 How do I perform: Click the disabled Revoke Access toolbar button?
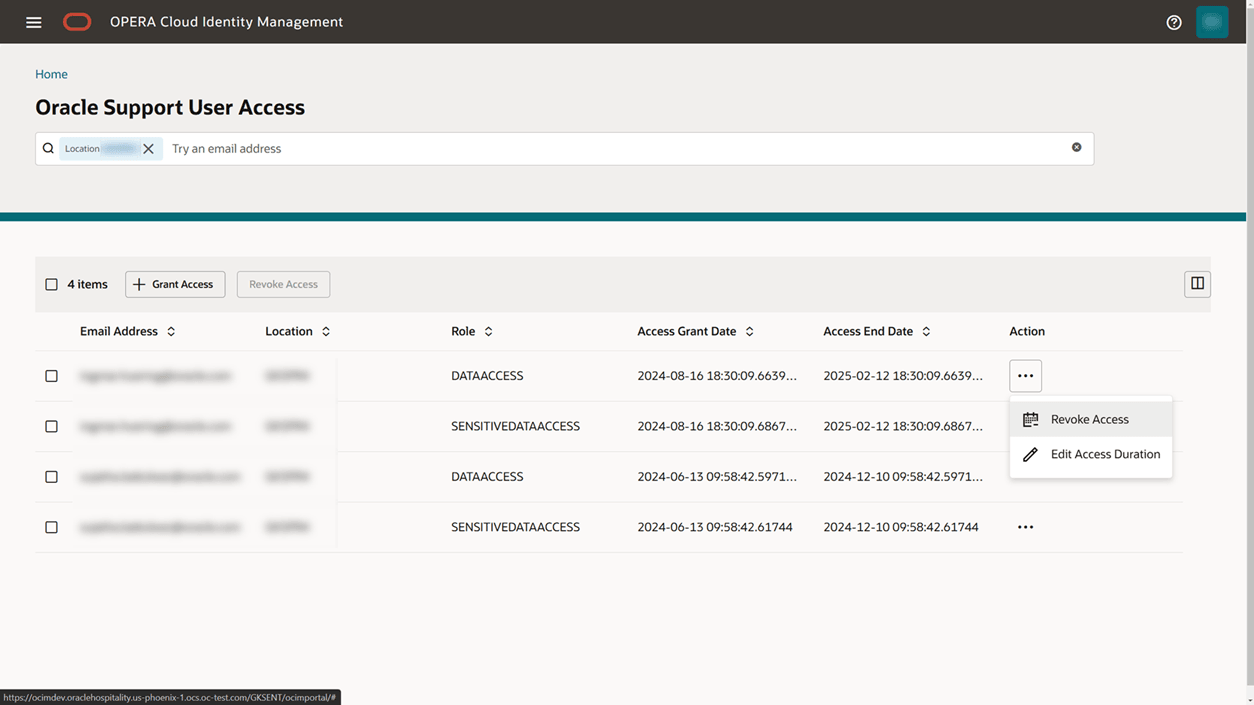[283, 284]
